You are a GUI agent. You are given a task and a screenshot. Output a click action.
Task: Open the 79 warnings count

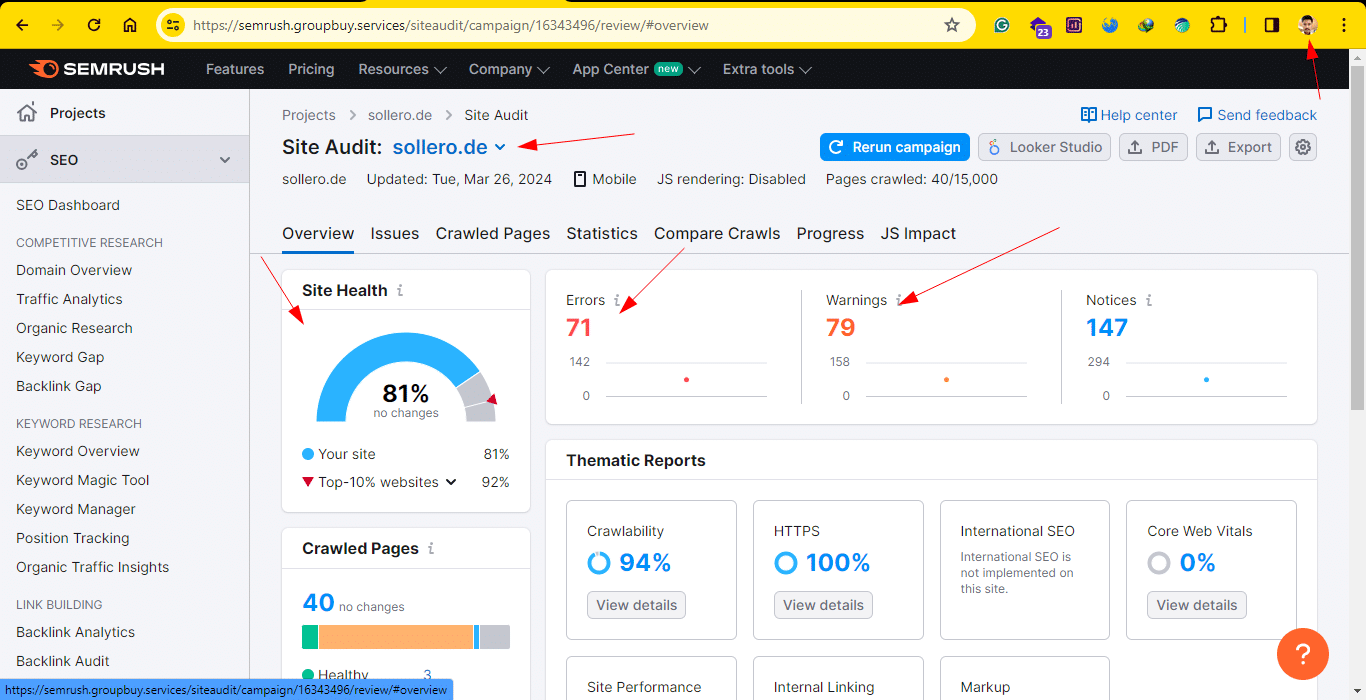coord(841,327)
